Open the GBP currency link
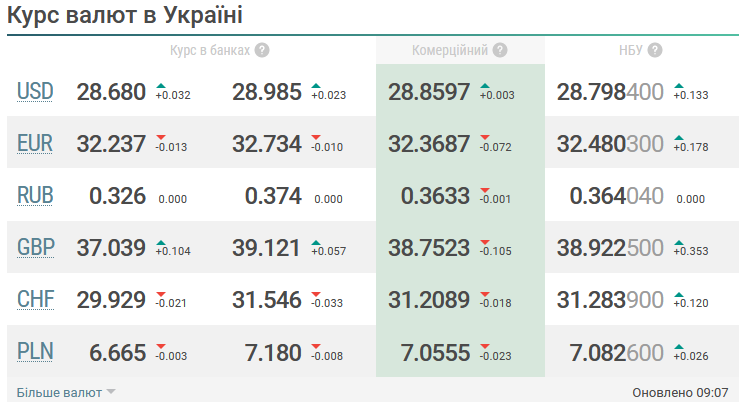Image resolution: width=742 pixels, height=402 pixels. [35, 248]
